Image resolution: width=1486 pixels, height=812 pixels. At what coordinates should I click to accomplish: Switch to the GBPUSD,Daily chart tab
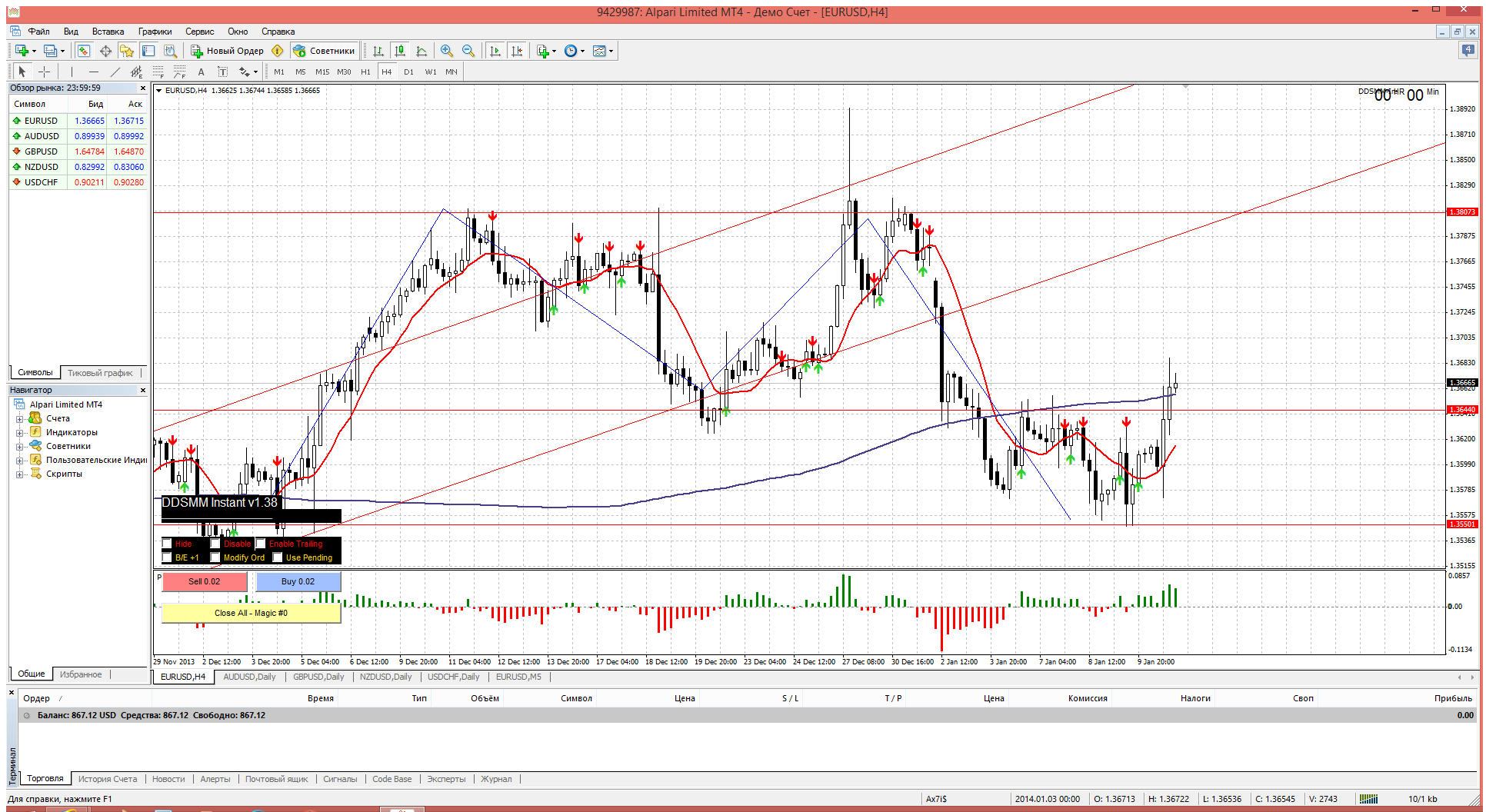(318, 677)
